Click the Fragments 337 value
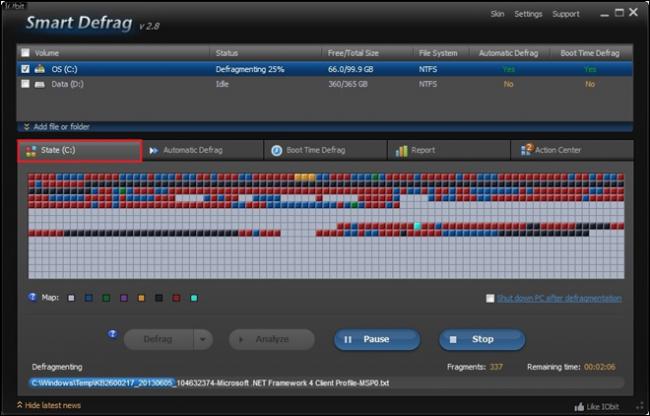650x416 pixels. (496, 367)
